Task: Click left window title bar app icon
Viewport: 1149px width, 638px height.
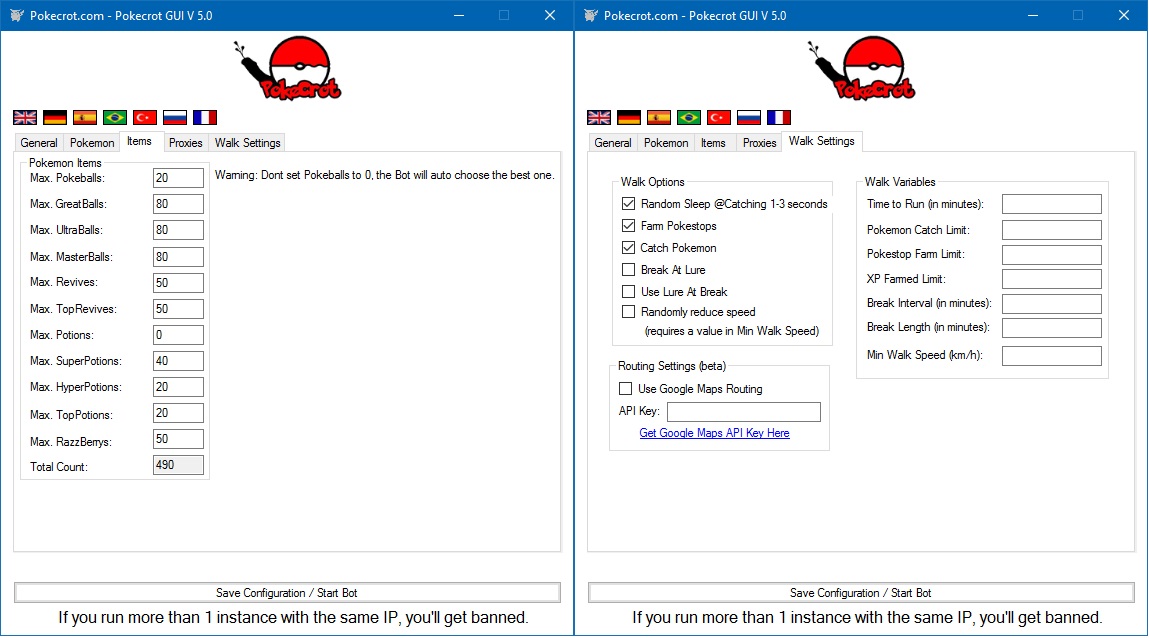Action: tap(17, 15)
